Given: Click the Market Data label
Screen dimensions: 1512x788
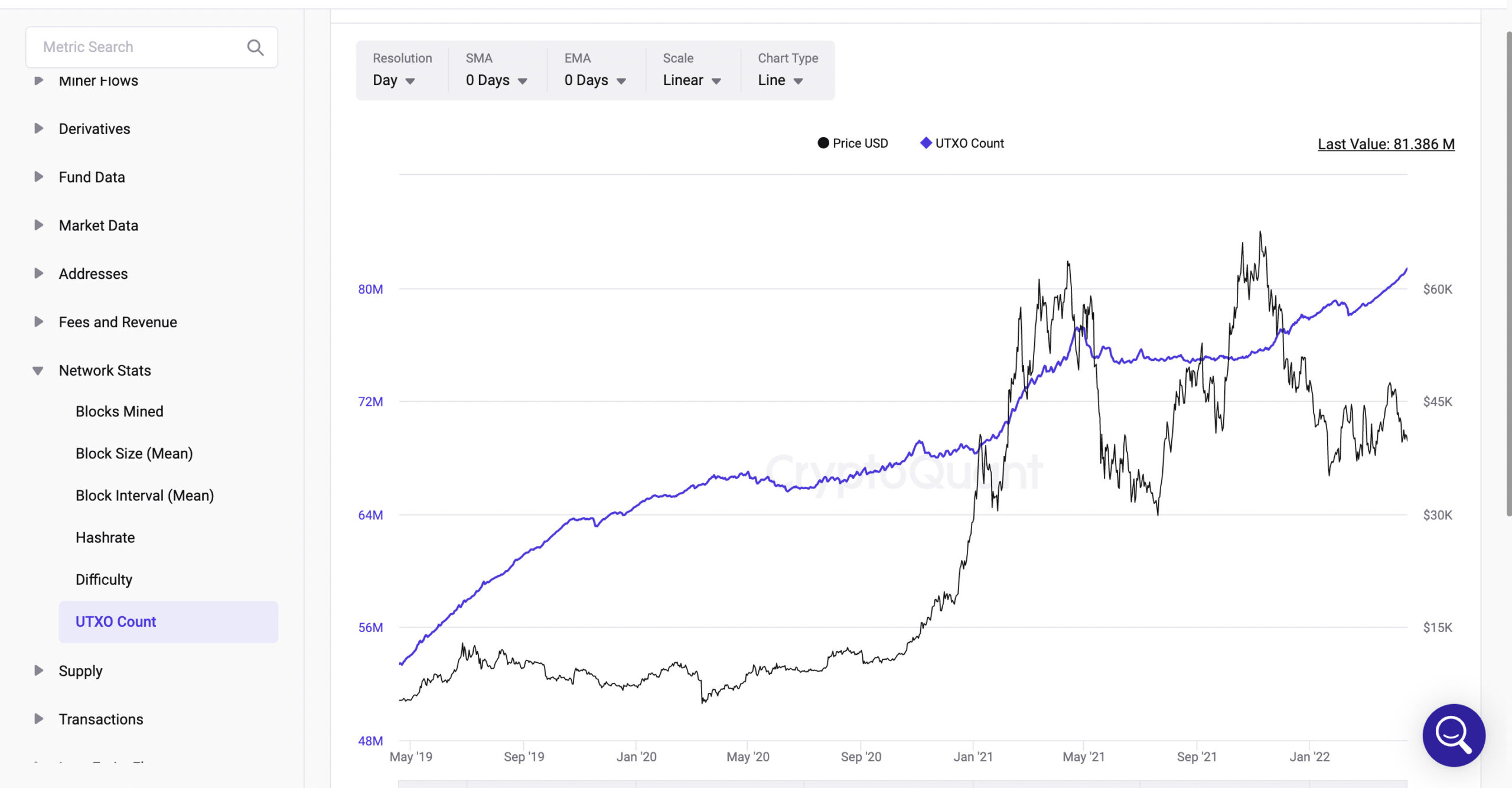Looking at the screenshot, I should (99, 226).
